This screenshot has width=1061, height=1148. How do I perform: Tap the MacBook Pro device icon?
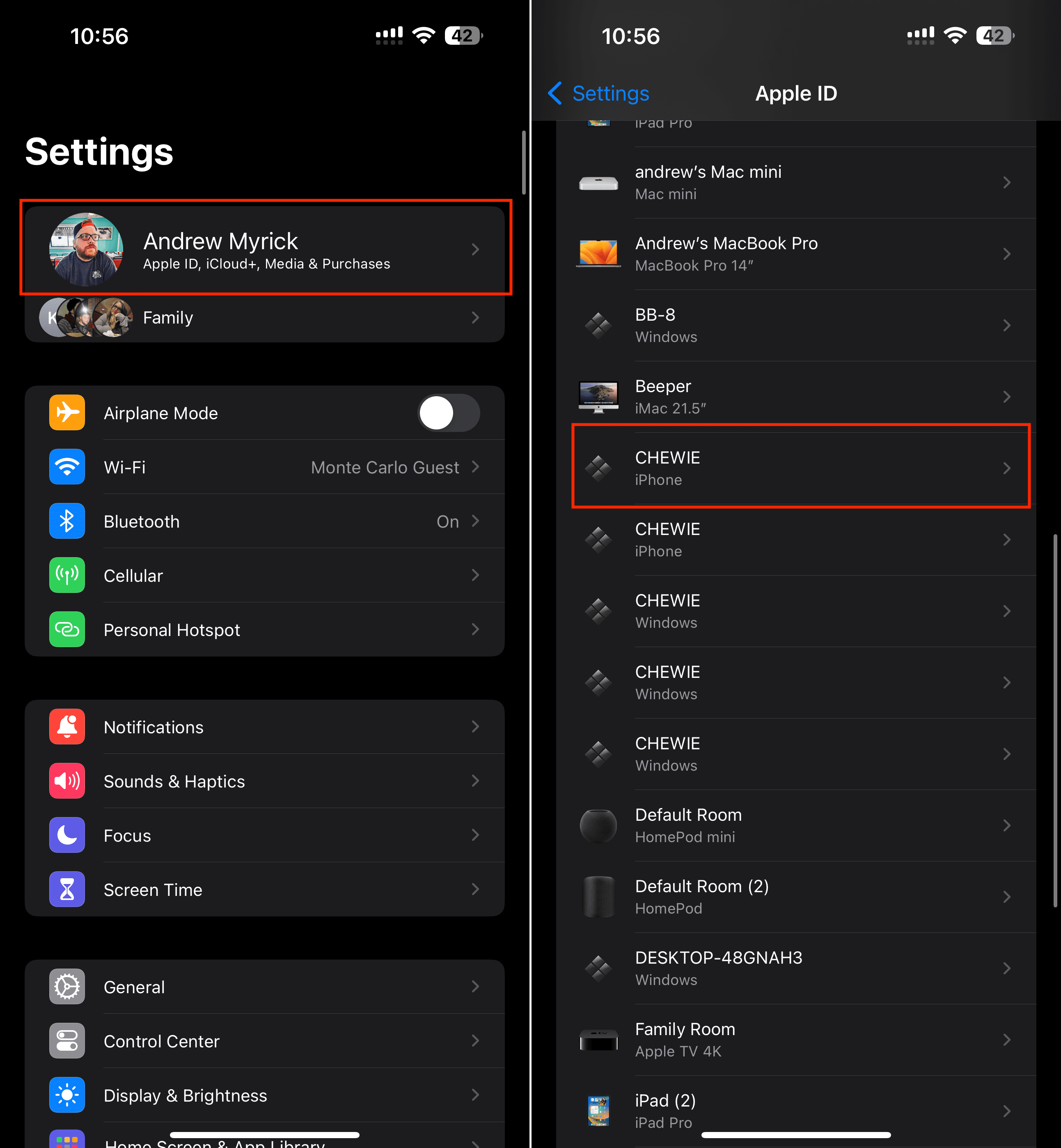pos(598,254)
